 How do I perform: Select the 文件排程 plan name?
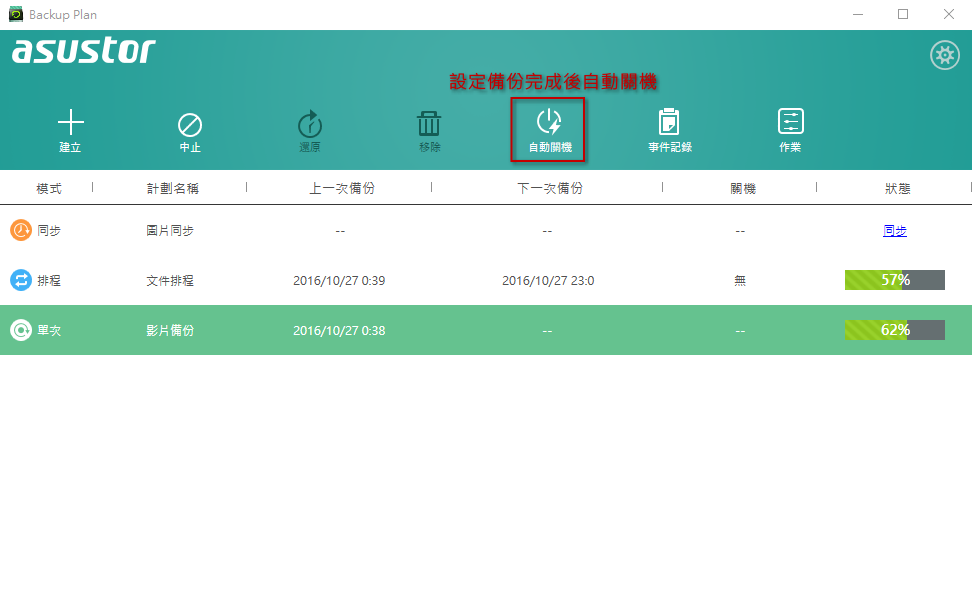(x=170, y=281)
